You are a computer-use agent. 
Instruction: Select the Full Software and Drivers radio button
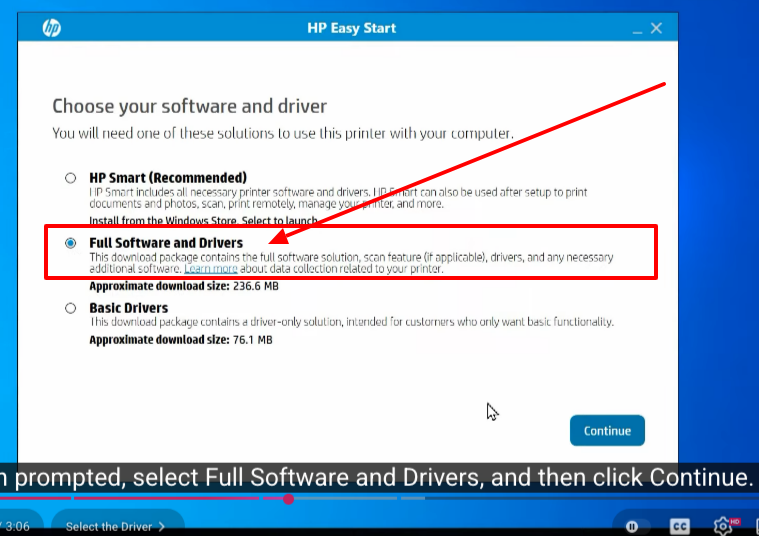click(x=71, y=243)
